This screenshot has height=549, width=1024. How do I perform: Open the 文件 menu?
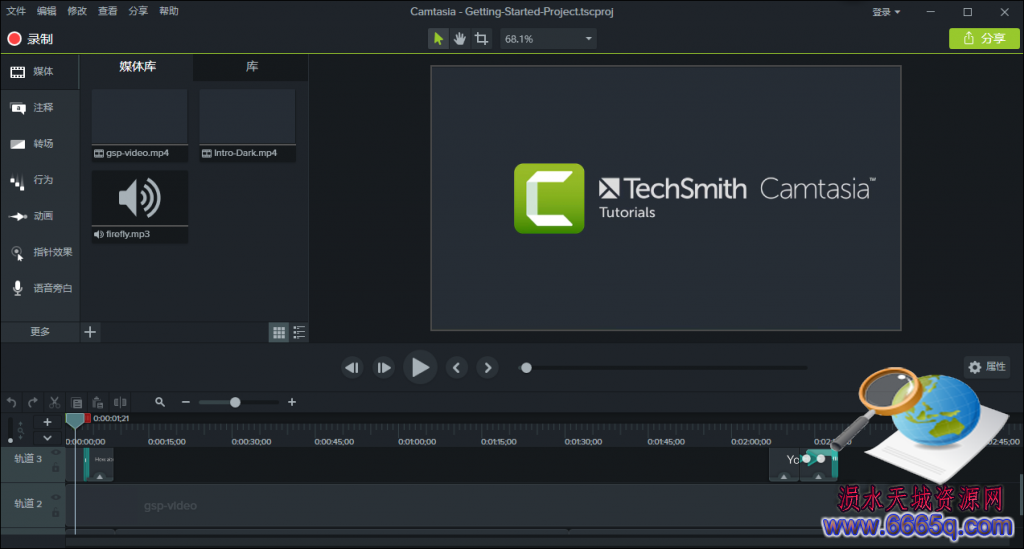pyautogui.click(x=16, y=11)
